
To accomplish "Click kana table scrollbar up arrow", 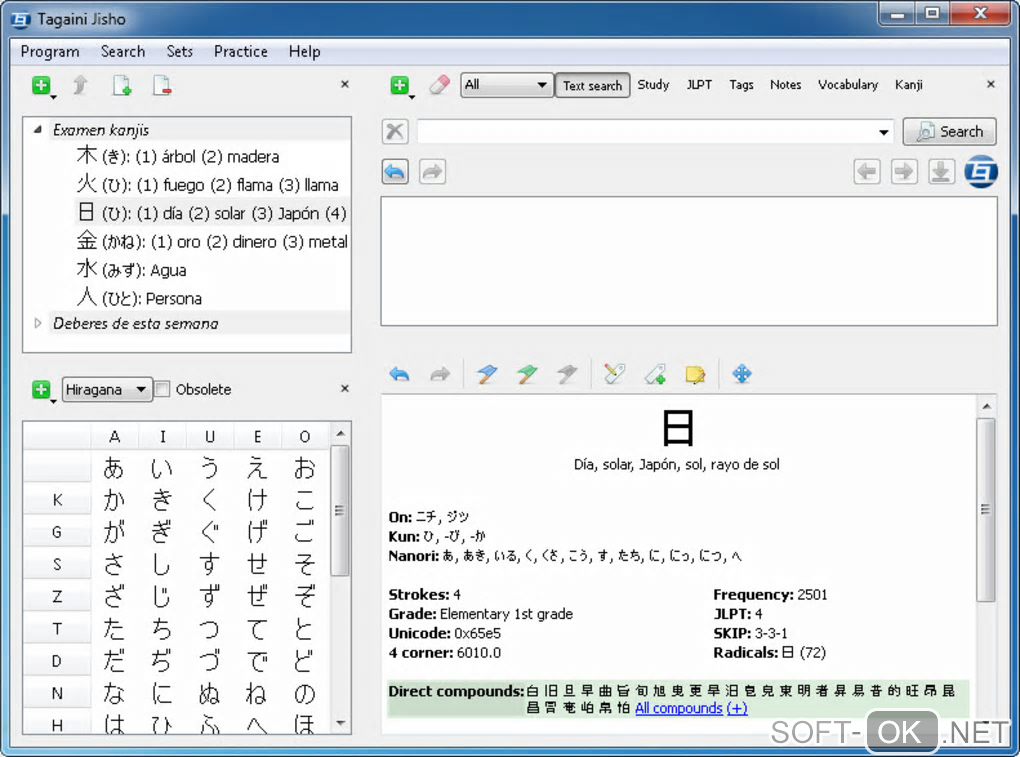I will [x=341, y=433].
